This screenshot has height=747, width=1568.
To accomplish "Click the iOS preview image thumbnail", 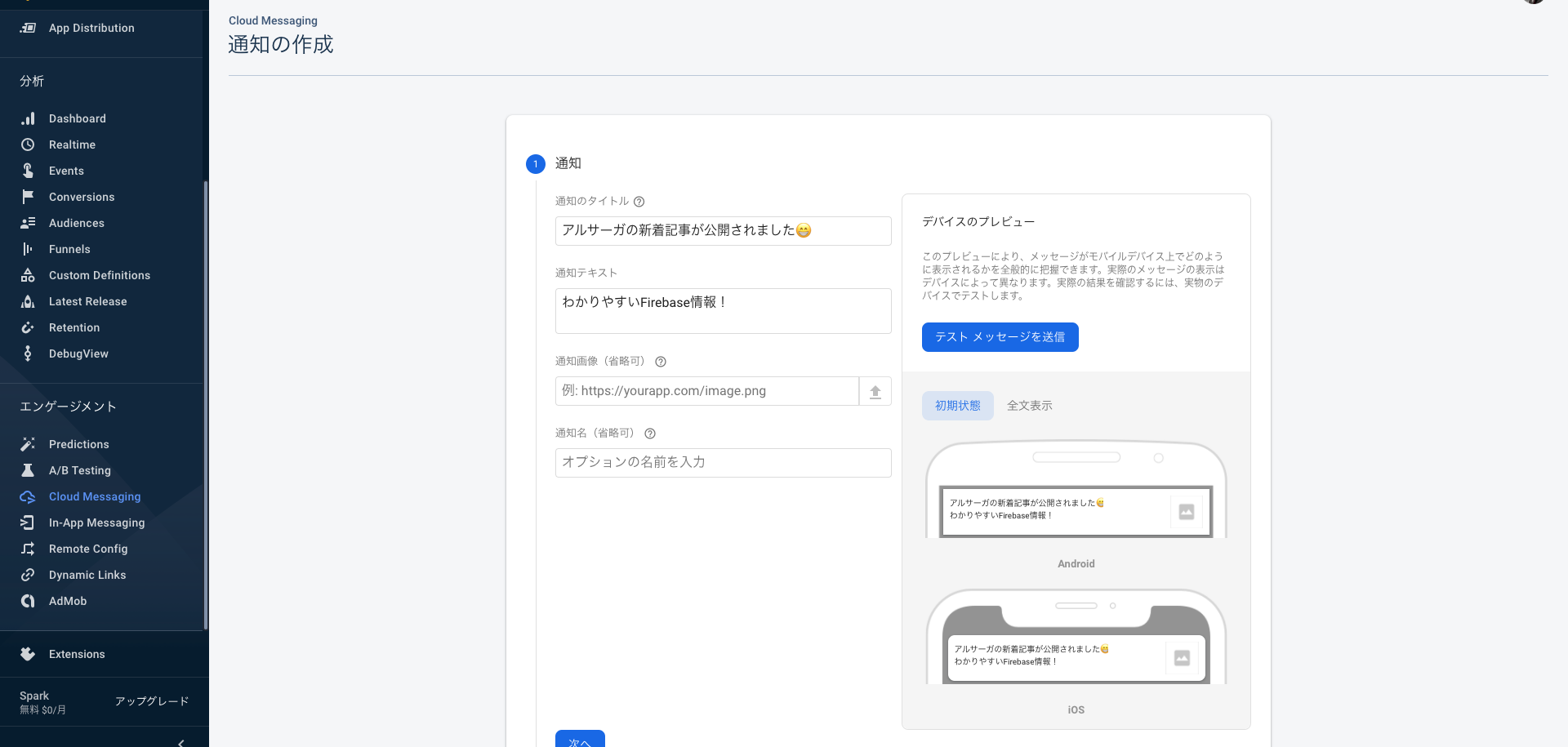I will [x=1182, y=658].
